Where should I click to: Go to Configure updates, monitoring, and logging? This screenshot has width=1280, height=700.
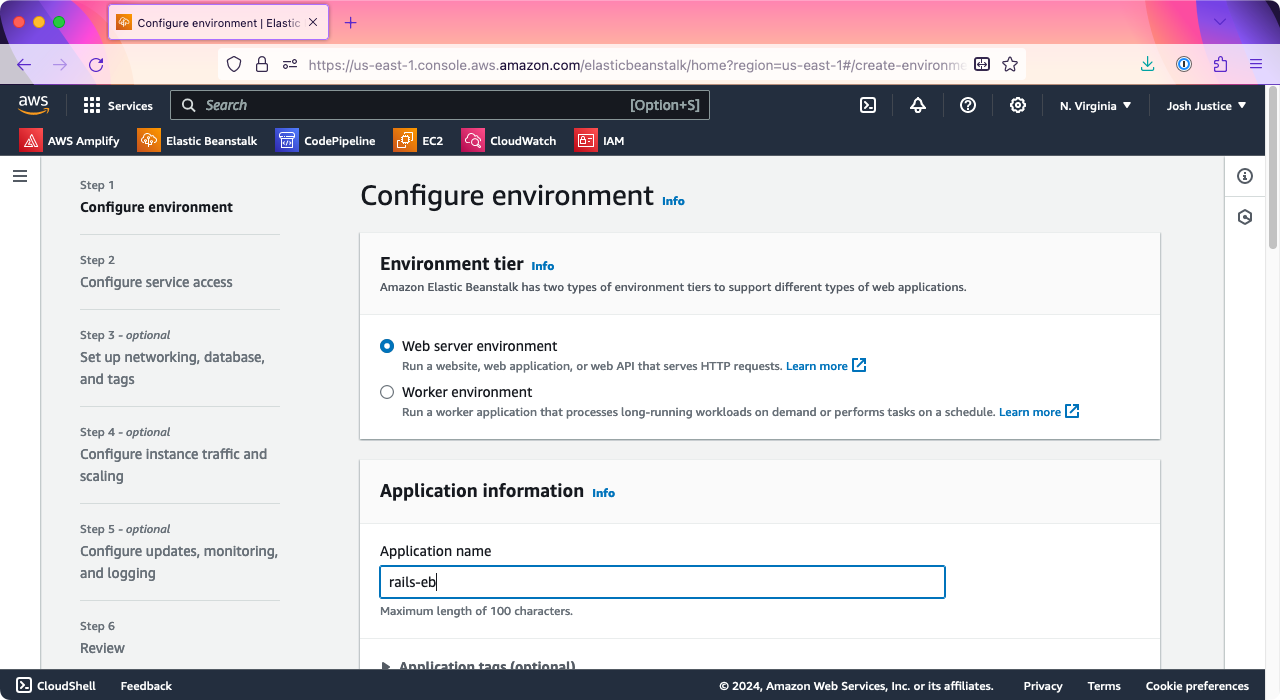(x=179, y=562)
